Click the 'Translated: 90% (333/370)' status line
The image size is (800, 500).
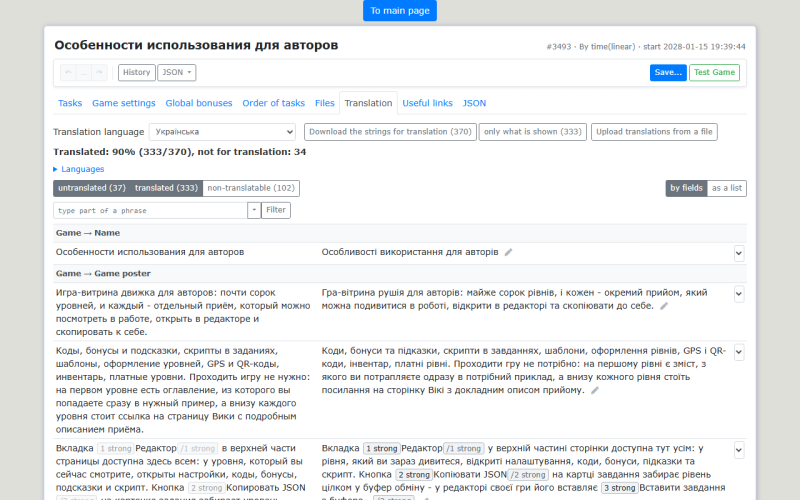(x=180, y=152)
